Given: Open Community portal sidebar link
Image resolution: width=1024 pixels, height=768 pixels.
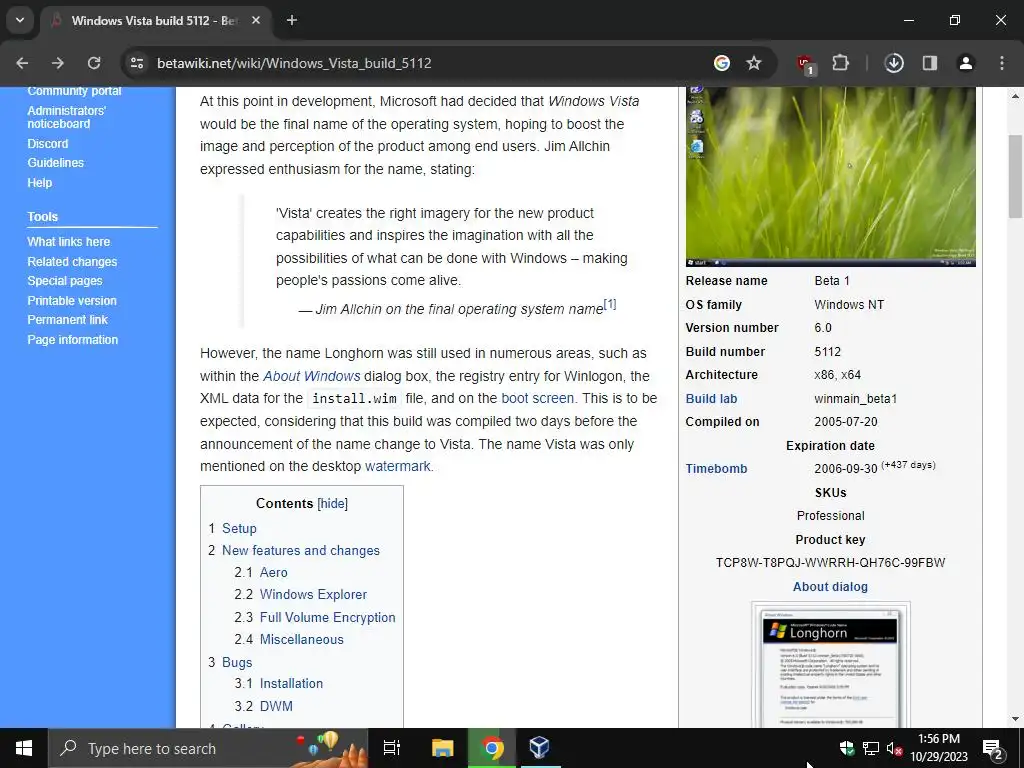Looking at the screenshot, I should point(74,91).
